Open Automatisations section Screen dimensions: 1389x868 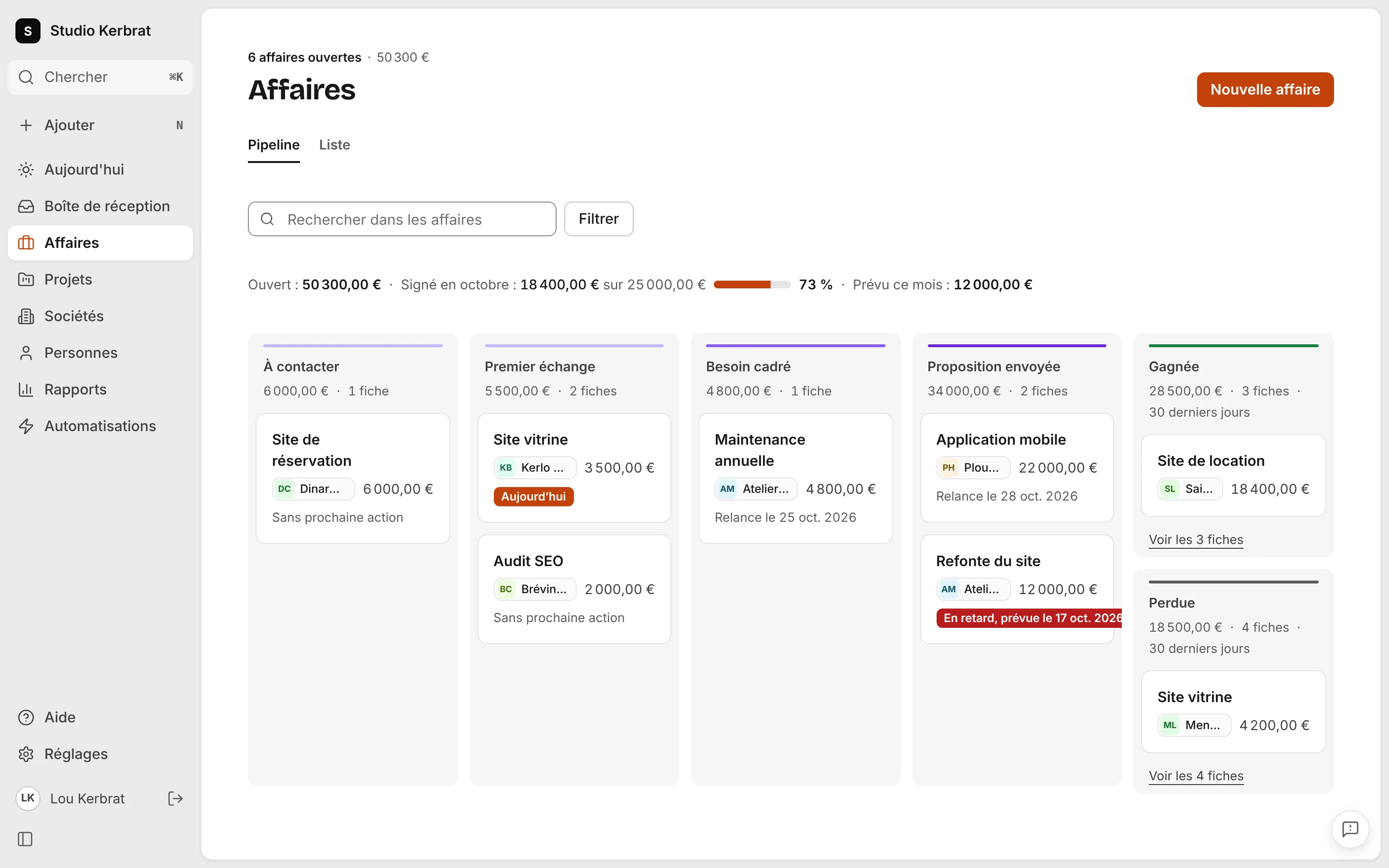coord(100,426)
